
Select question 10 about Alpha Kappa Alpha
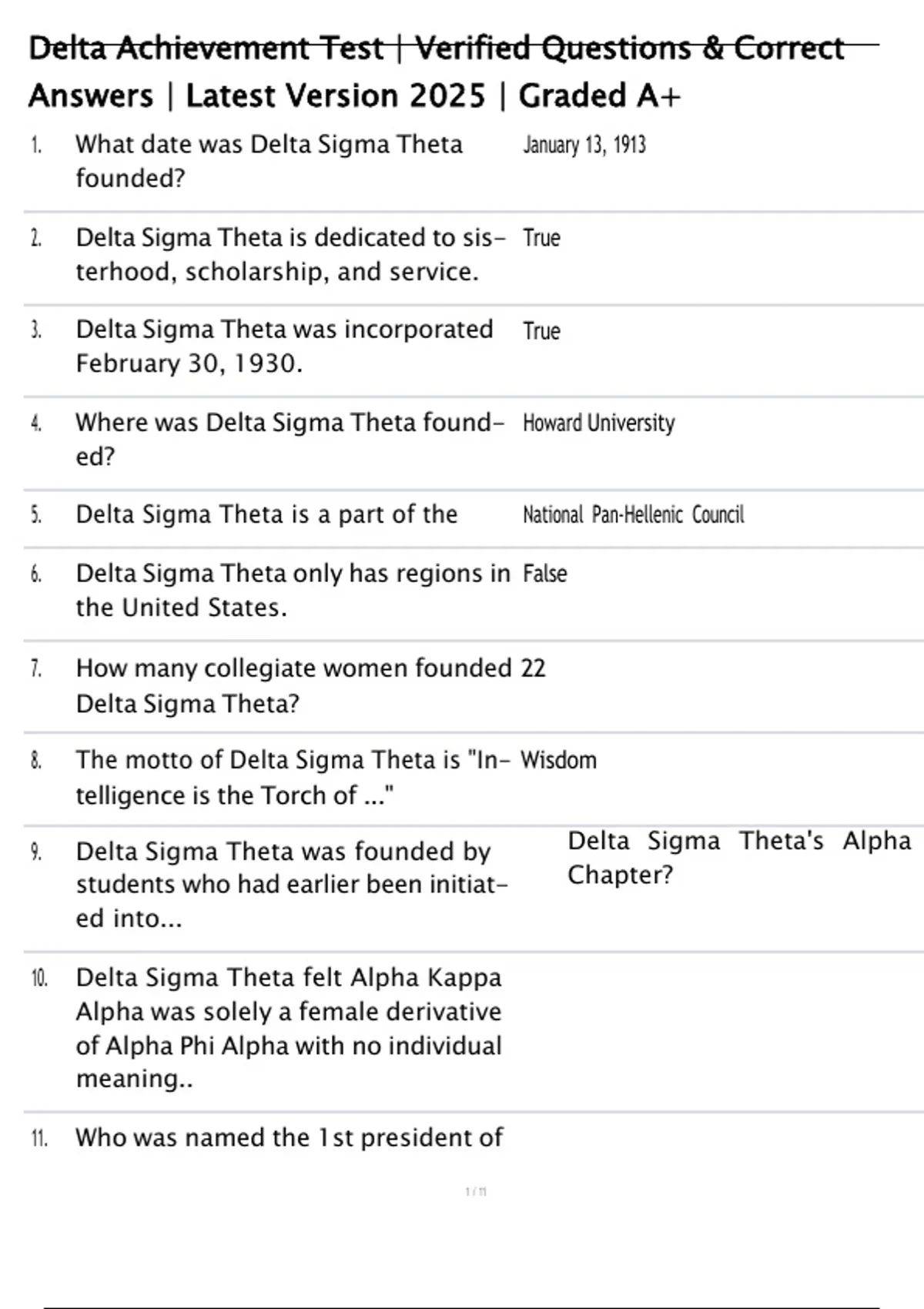(x=289, y=1028)
